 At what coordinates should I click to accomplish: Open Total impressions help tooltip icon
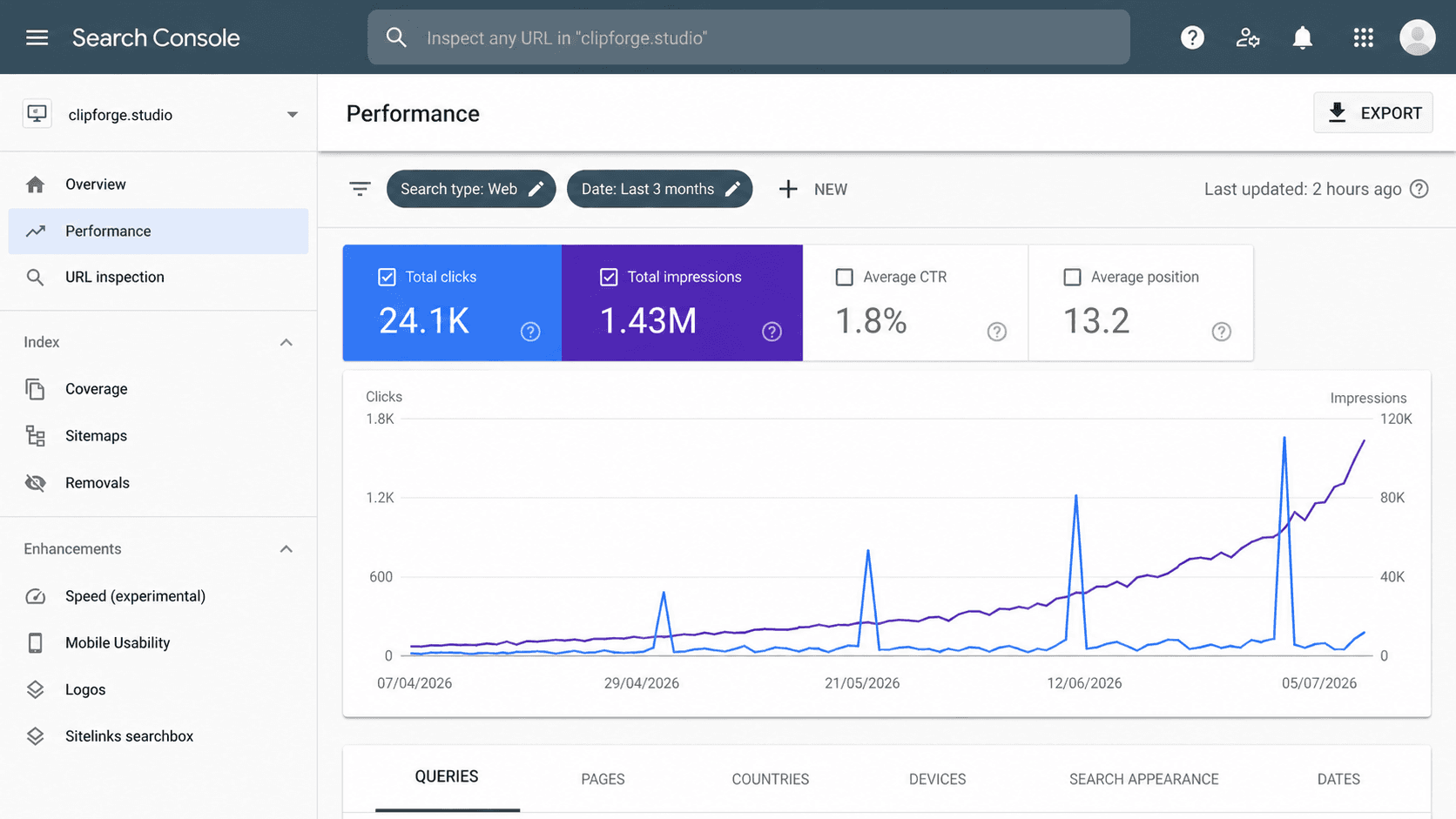(x=772, y=332)
